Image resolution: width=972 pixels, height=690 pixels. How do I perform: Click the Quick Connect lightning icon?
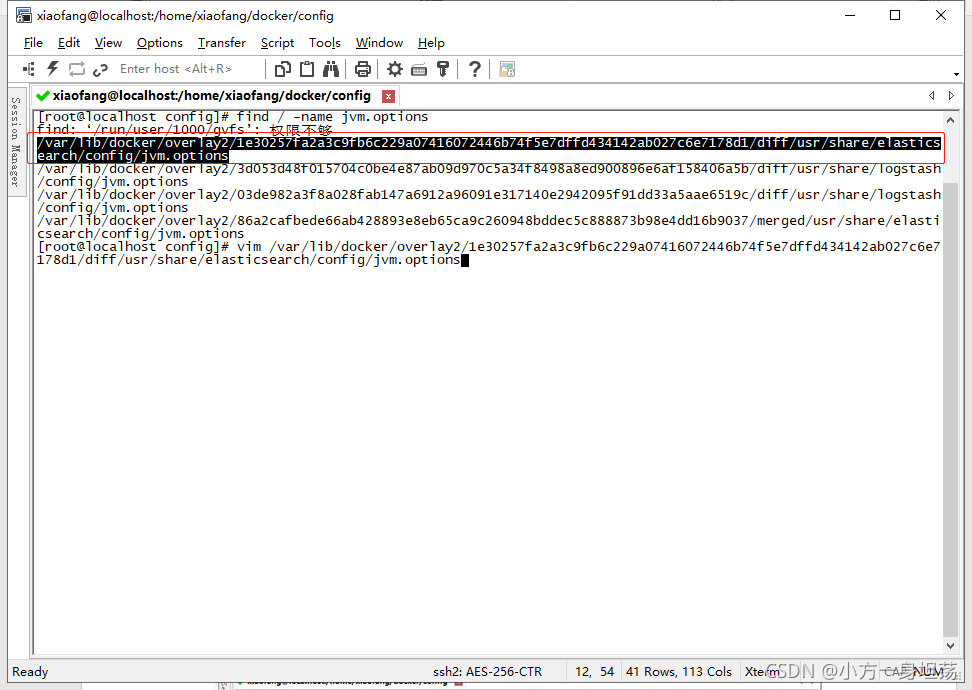tap(53, 69)
